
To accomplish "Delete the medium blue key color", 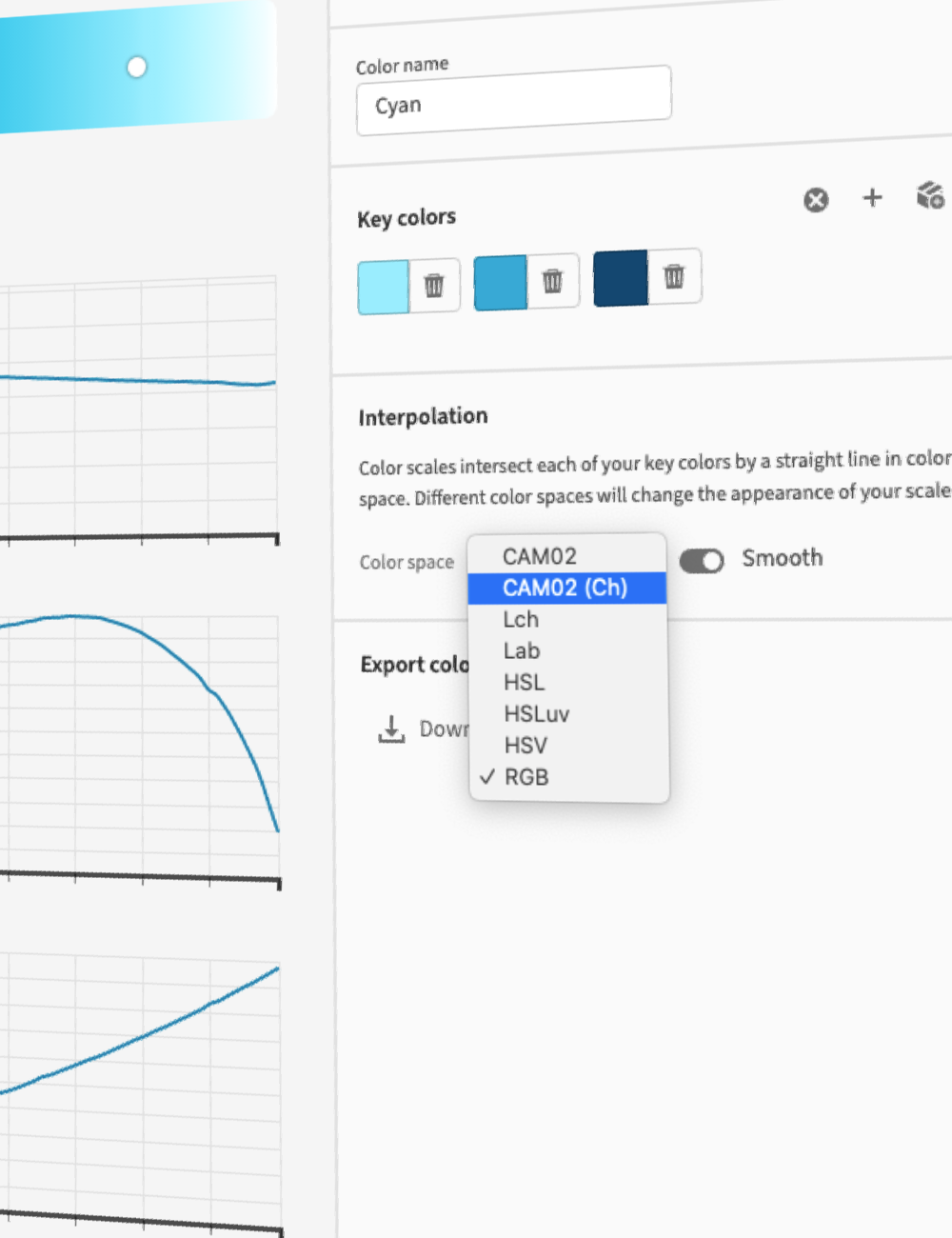I will [553, 281].
